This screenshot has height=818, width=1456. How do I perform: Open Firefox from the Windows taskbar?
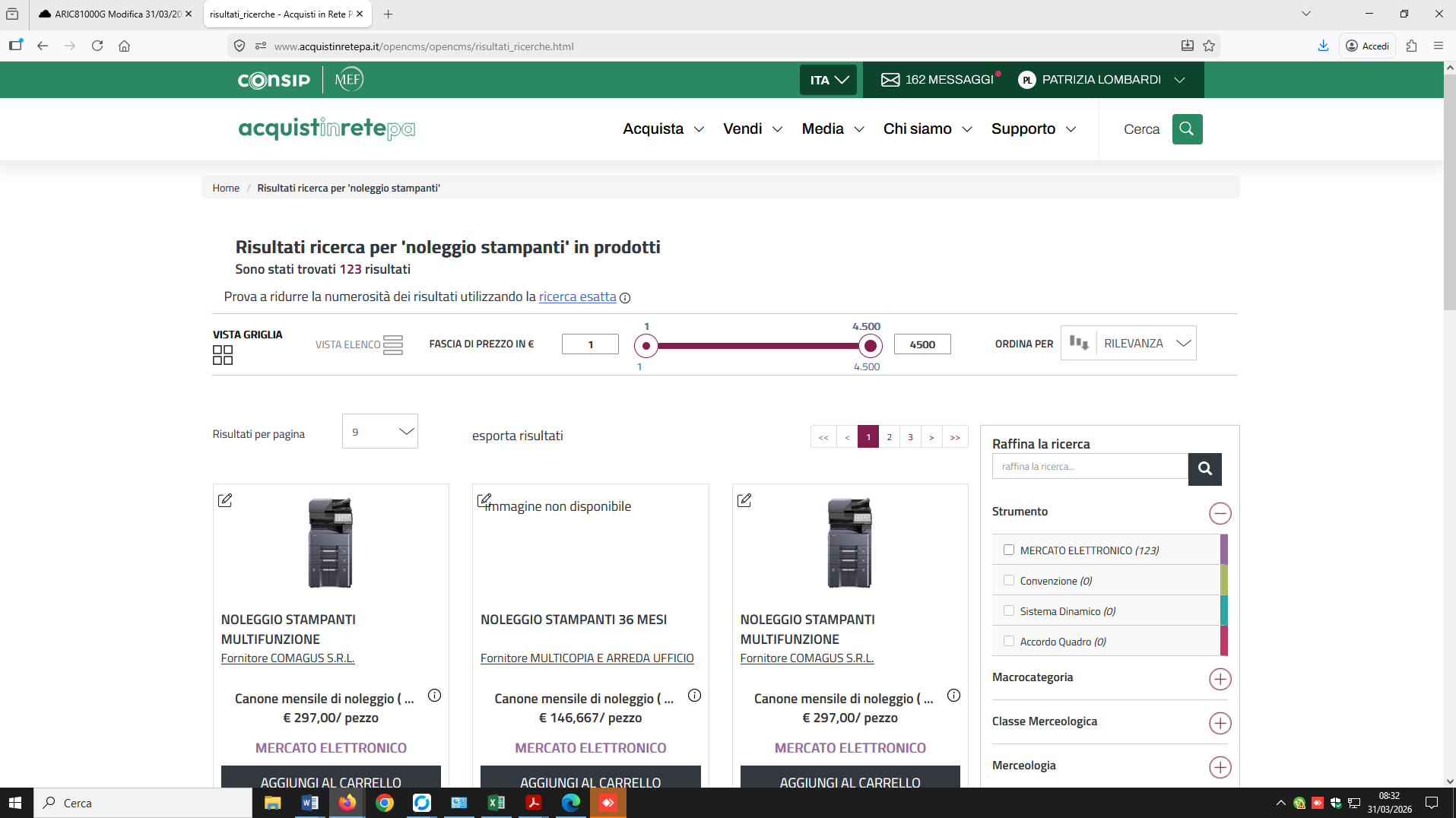[347, 803]
